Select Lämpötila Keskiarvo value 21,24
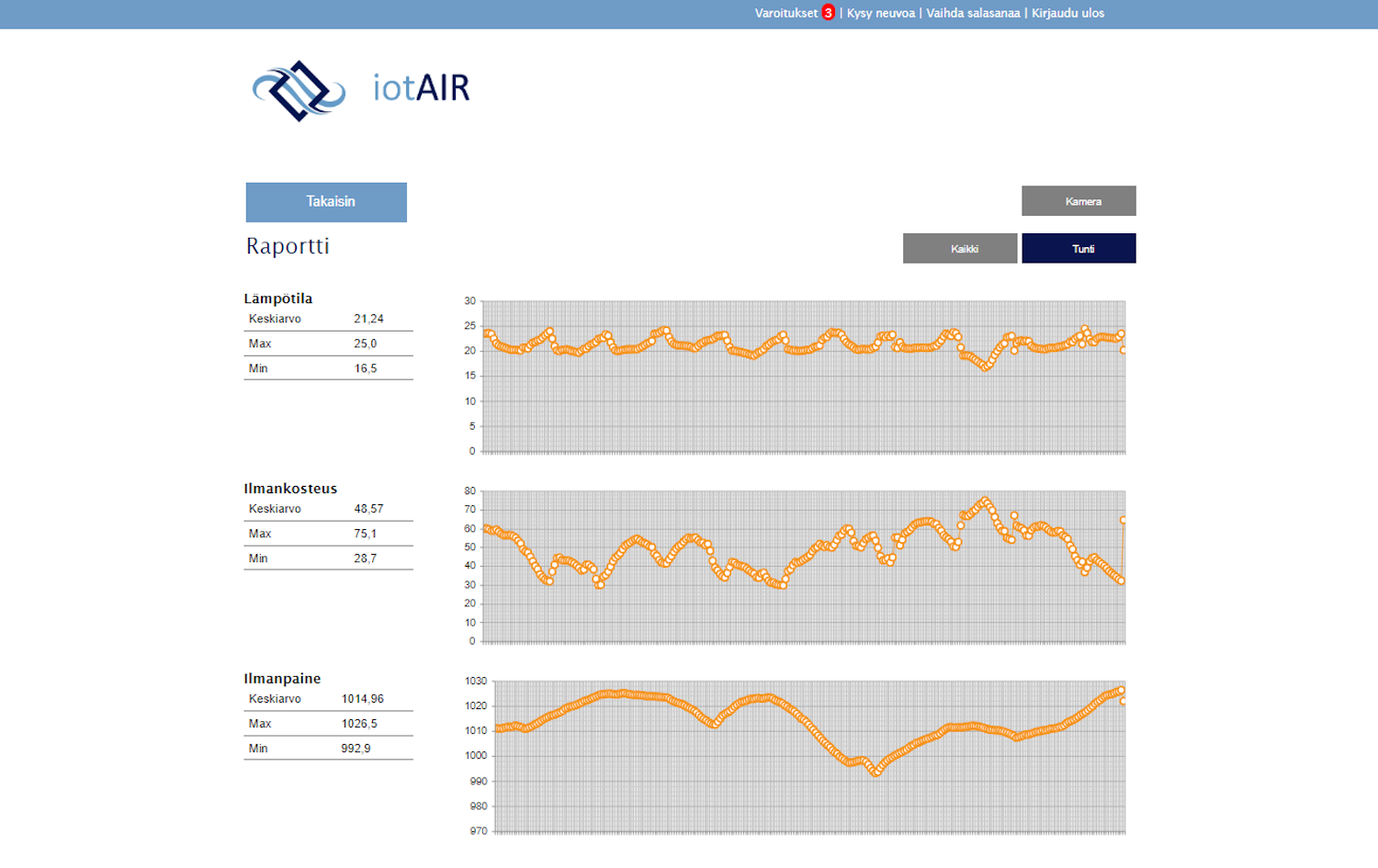Screen dimensions: 1378x868 pos(368,319)
